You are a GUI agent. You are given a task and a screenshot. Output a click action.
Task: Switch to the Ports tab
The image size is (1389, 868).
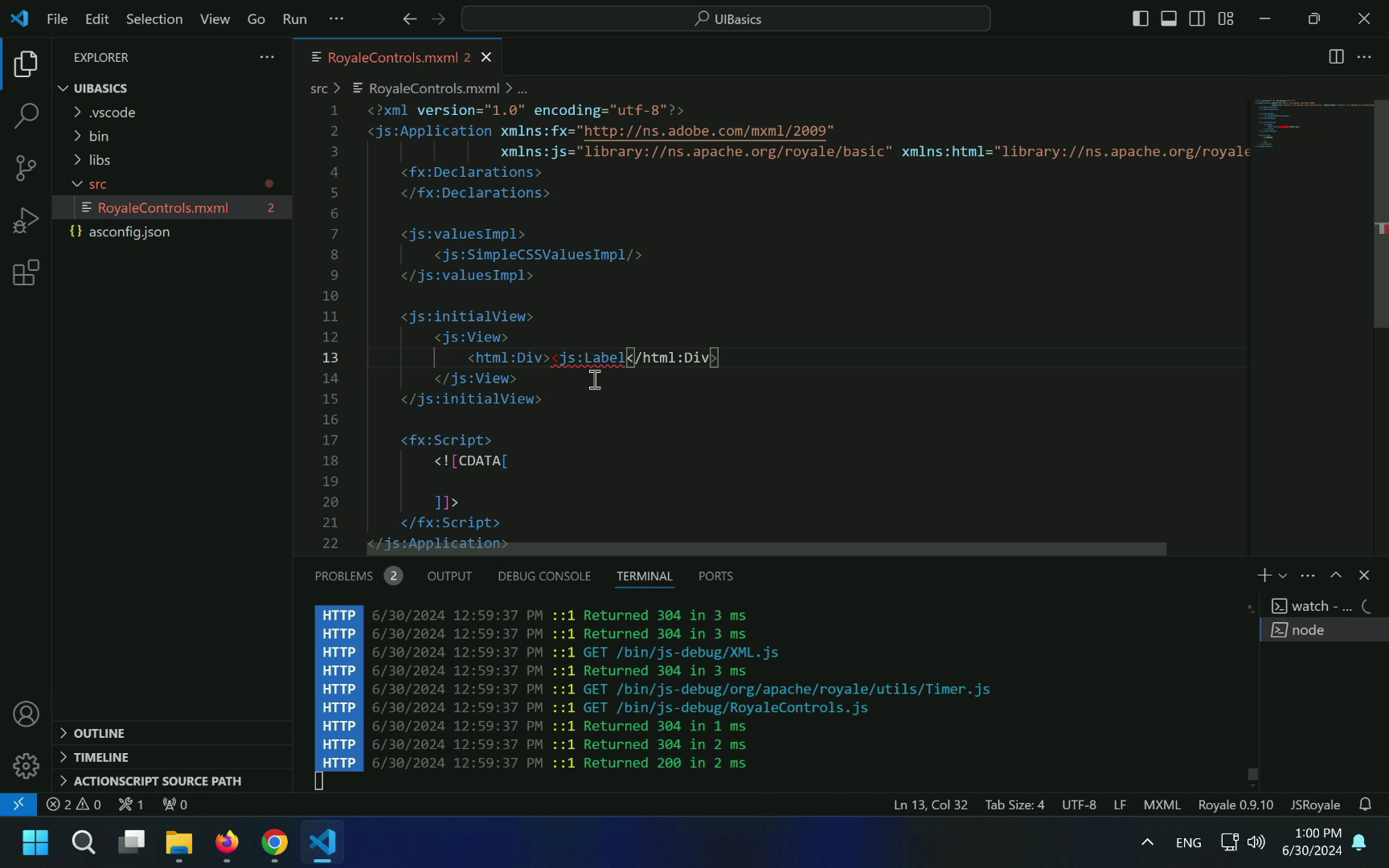click(x=715, y=576)
